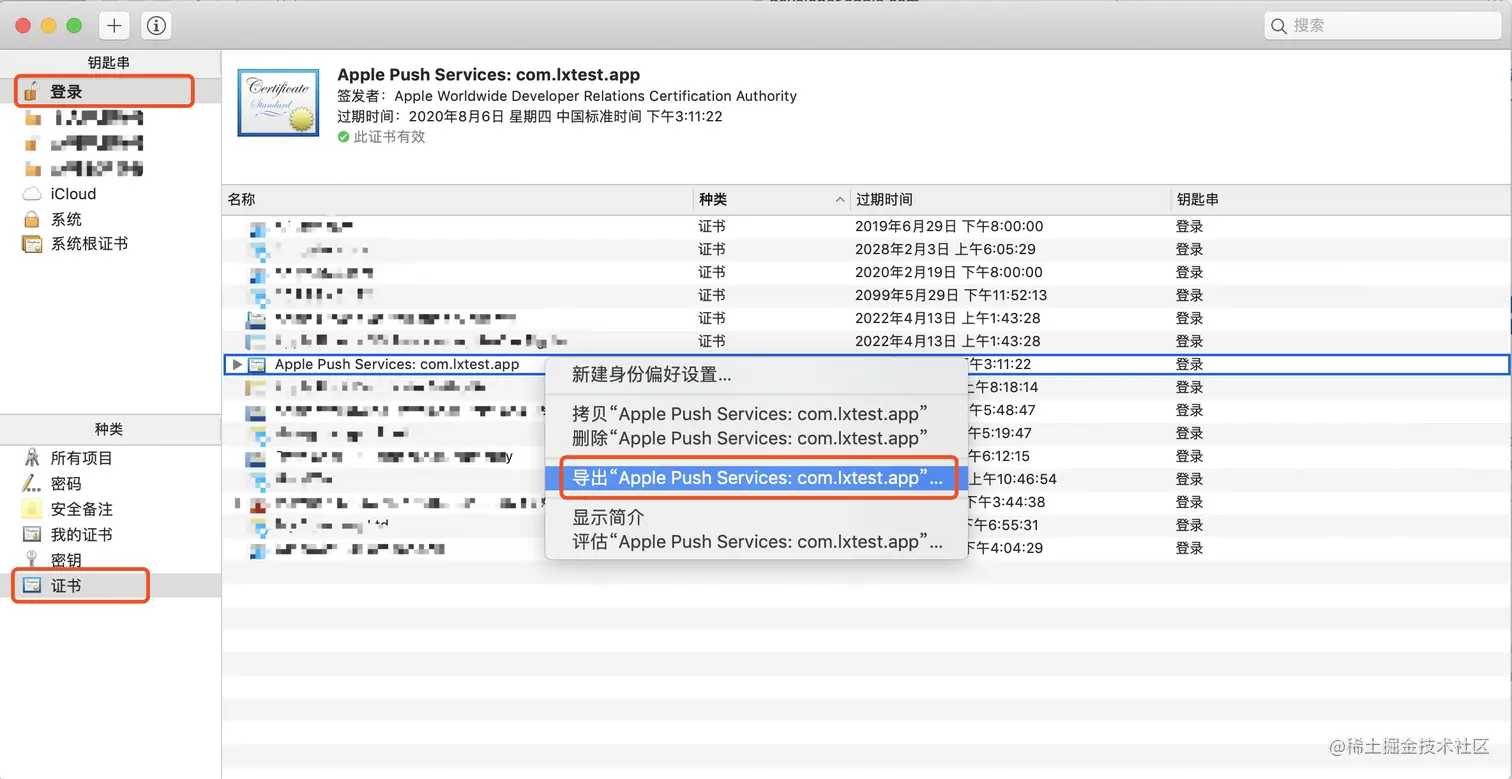The height and width of the screenshot is (779, 1512).
Task: Click the keys icon next to 所有项目
Action: (32, 458)
